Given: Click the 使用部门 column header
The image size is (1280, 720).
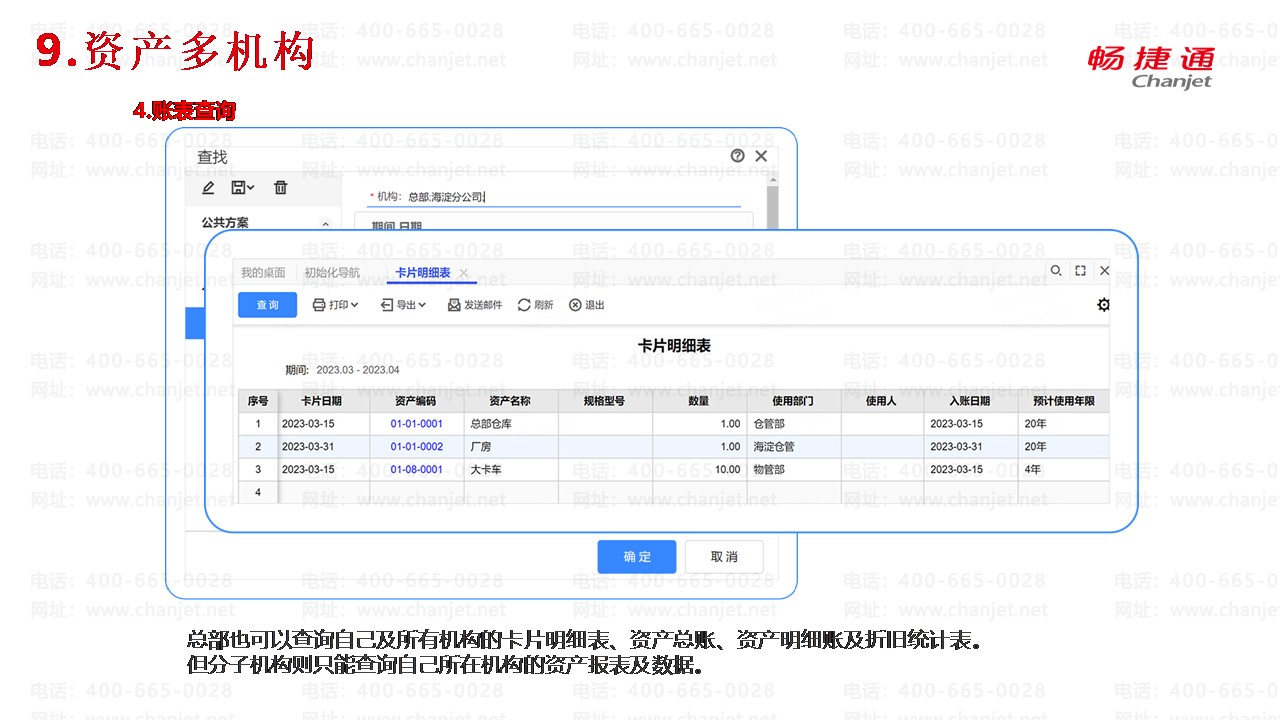Looking at the screenshot, I should pyautogui.click(x=793, y=401).
